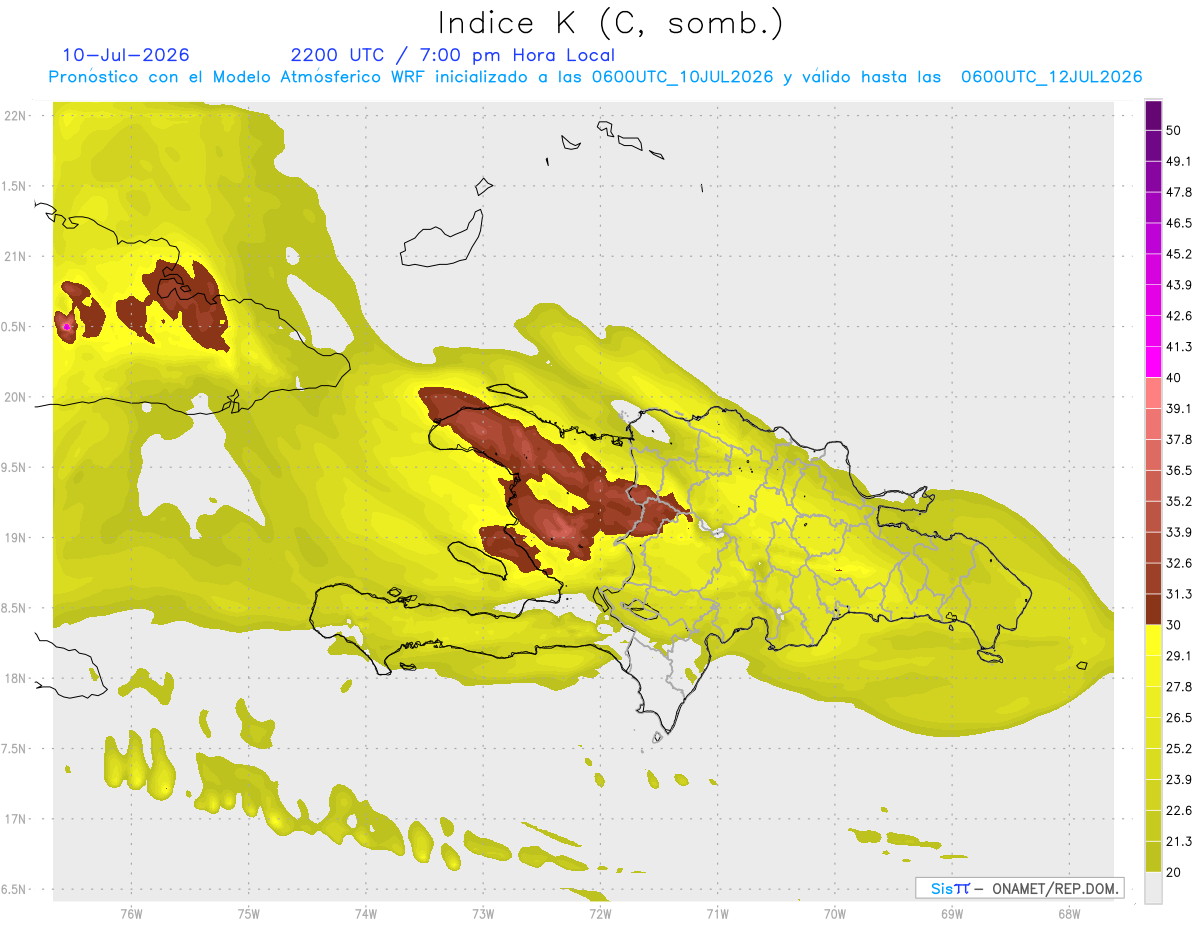Click the "21.3" colorbar label
Screen dimensions: 1200x927
(x=1179, y=841)
